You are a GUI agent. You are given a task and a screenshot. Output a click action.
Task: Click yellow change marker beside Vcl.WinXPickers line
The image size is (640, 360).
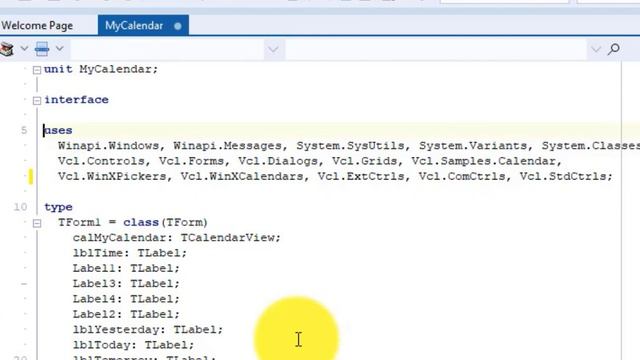(x=31, y=177)
